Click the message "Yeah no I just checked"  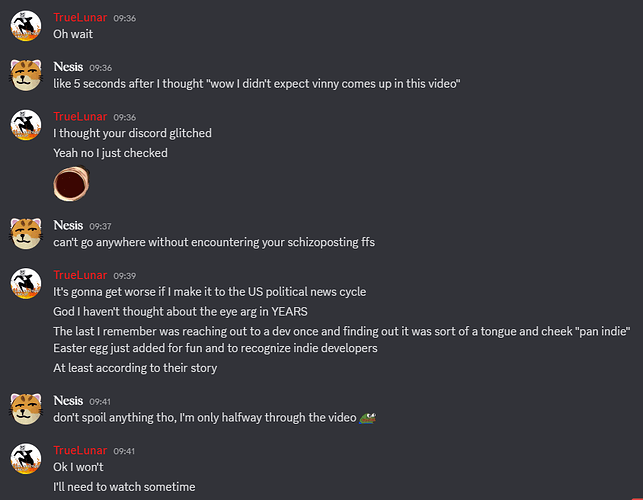tap(110, 153)
